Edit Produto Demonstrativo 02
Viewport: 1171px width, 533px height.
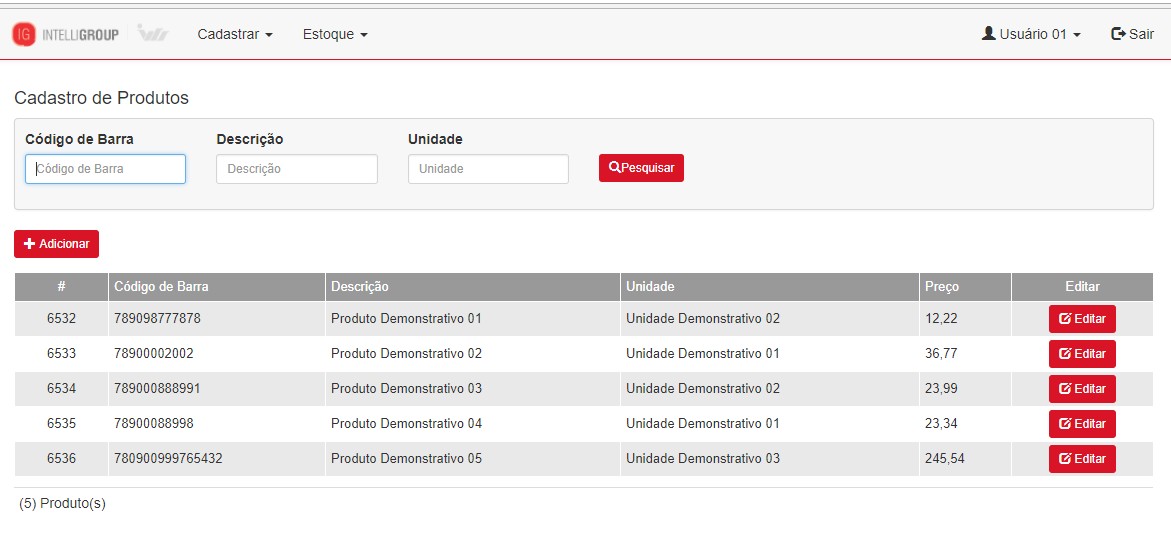[1082, 354]
